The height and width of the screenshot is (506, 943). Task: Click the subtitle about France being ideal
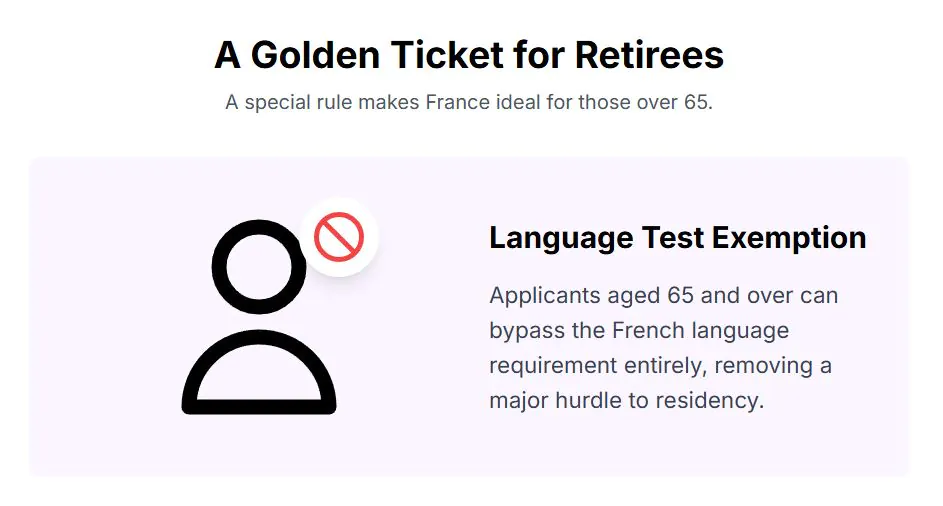469,103
